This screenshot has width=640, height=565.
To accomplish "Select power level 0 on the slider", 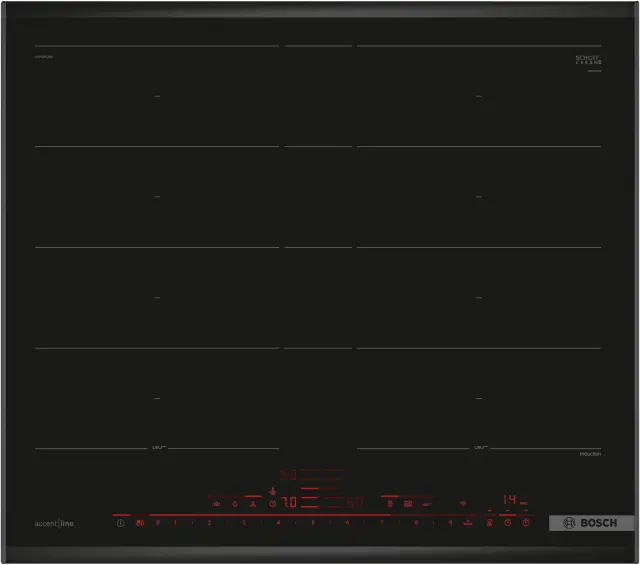I will point(157,522).
